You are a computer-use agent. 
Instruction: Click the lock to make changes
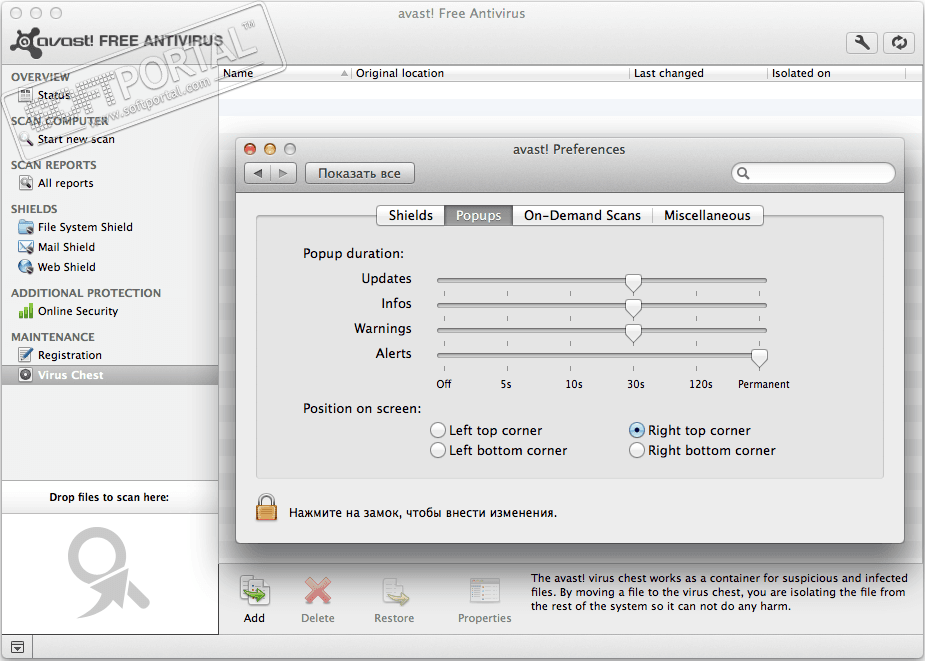point(266,508)
